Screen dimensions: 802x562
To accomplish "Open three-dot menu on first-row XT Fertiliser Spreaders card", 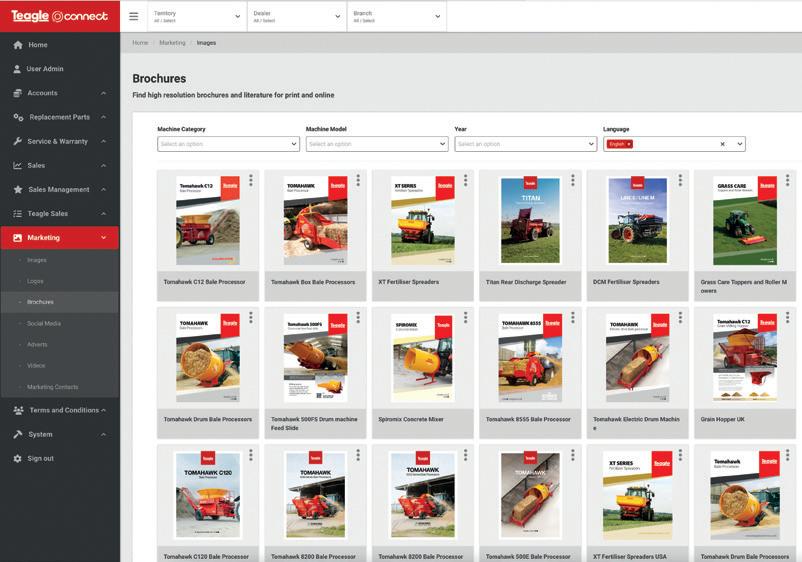I will coord(465,180).
